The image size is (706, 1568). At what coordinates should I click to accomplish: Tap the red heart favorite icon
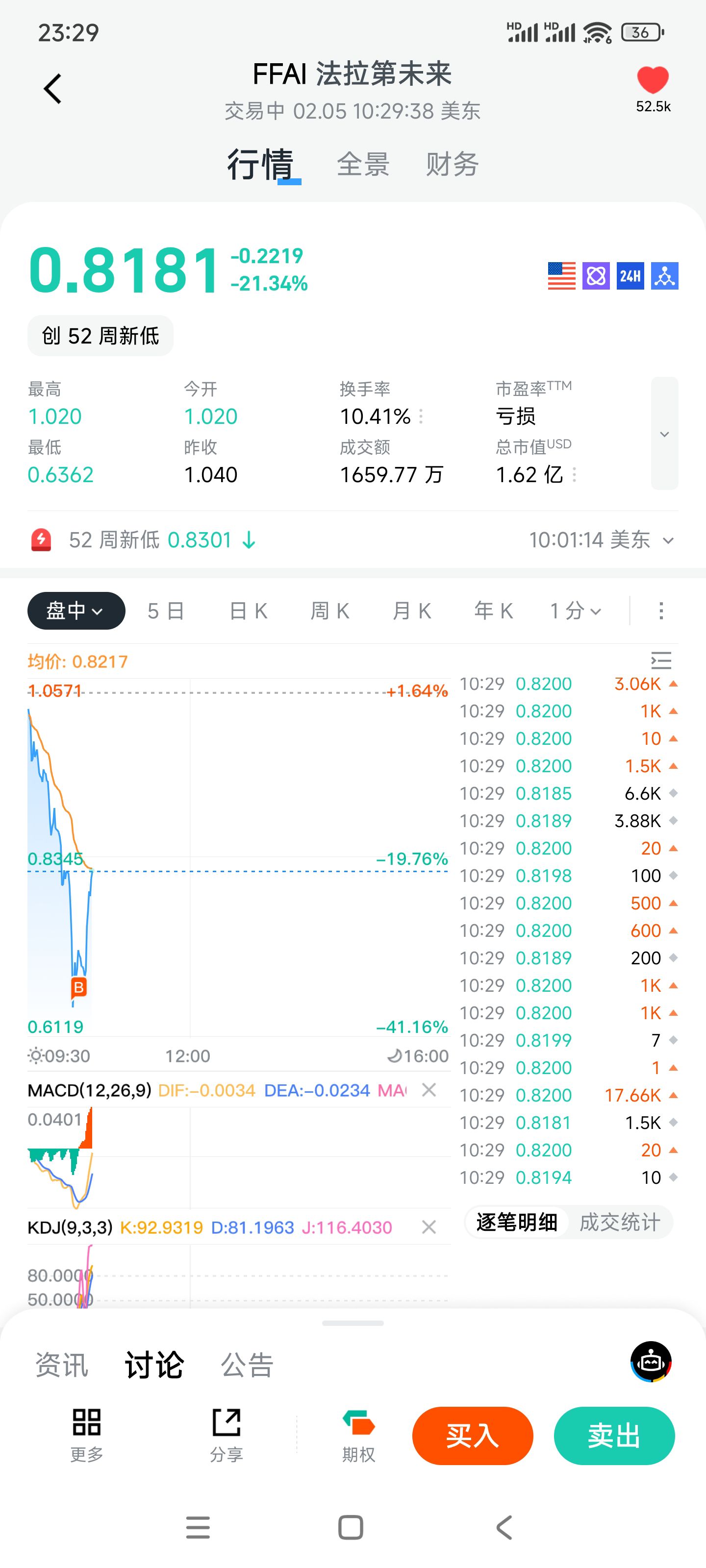[x=653, y=80]
